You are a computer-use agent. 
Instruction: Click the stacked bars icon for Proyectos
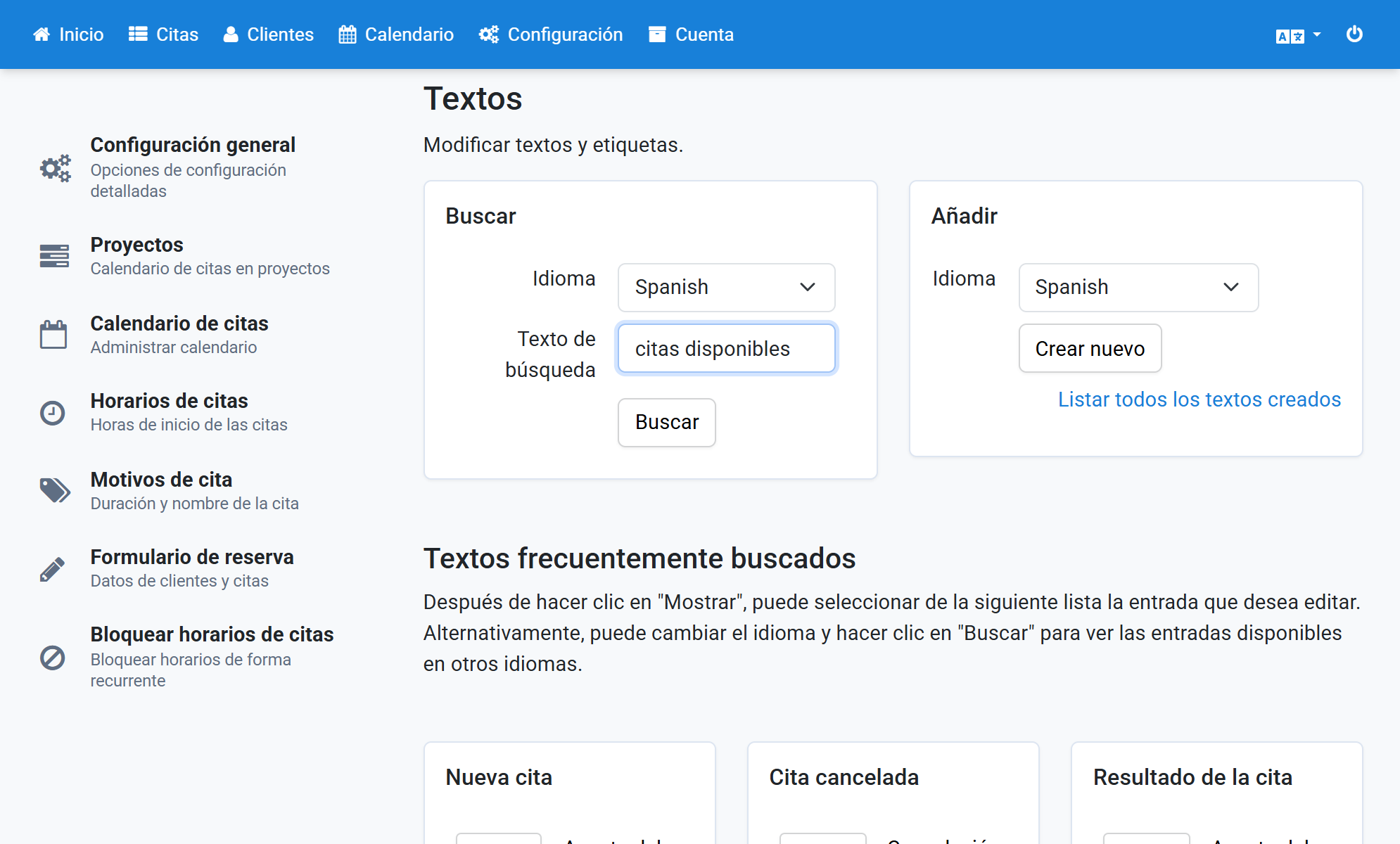pyautogui.click(x=54, y=256)
